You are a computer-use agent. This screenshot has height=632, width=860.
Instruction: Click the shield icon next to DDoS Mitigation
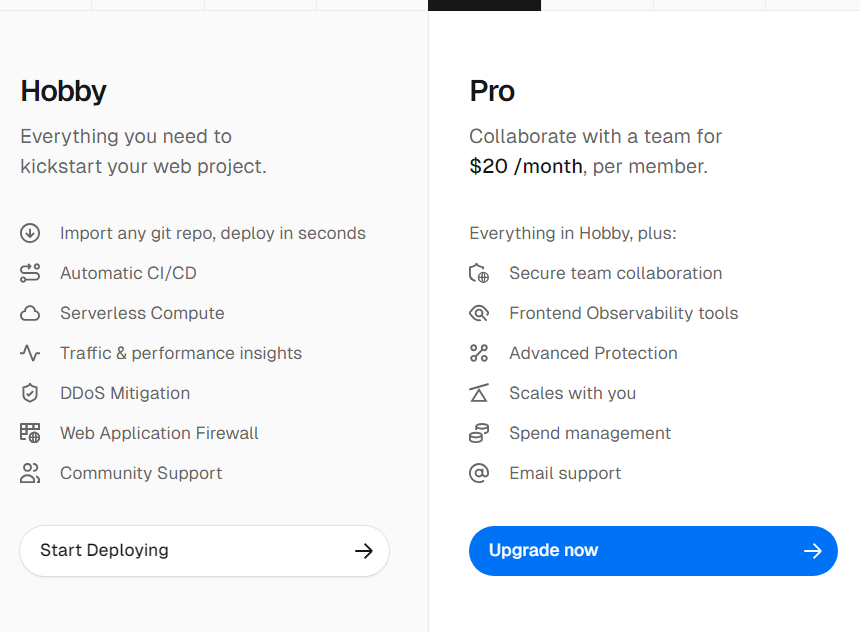(x=30, y=393)
